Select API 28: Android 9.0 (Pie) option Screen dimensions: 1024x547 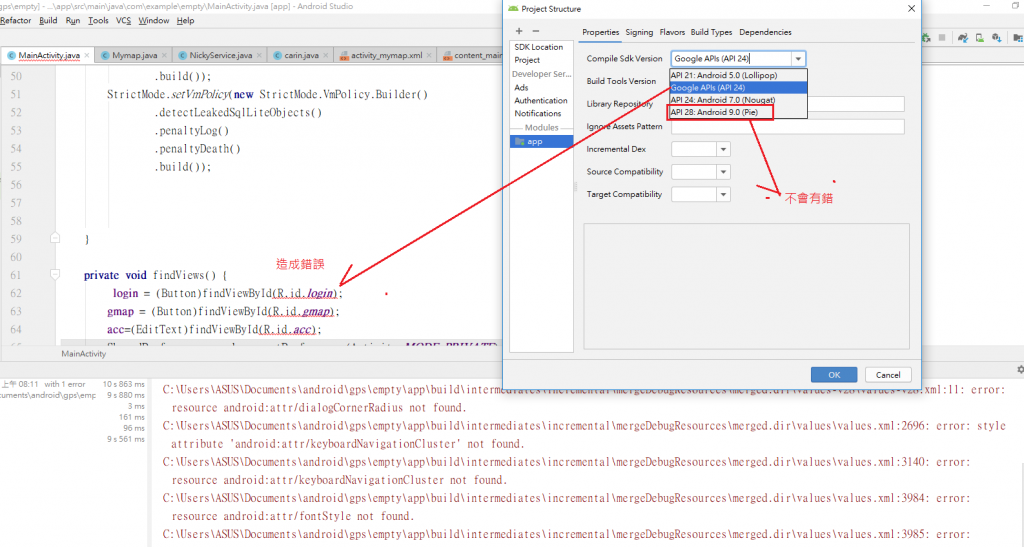coord(739,112)
